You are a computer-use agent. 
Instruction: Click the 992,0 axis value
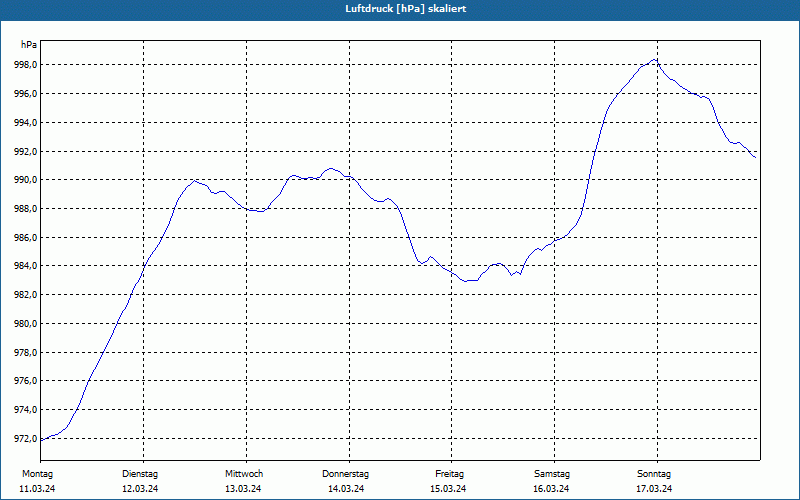[26, 152]
